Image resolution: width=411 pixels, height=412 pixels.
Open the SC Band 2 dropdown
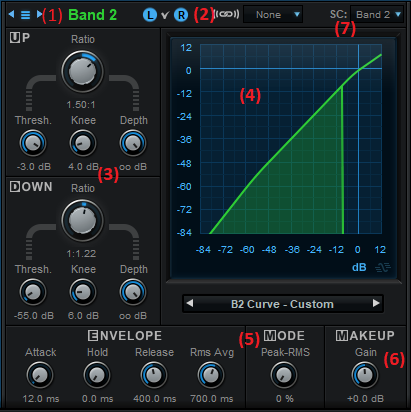pos(377,15)
